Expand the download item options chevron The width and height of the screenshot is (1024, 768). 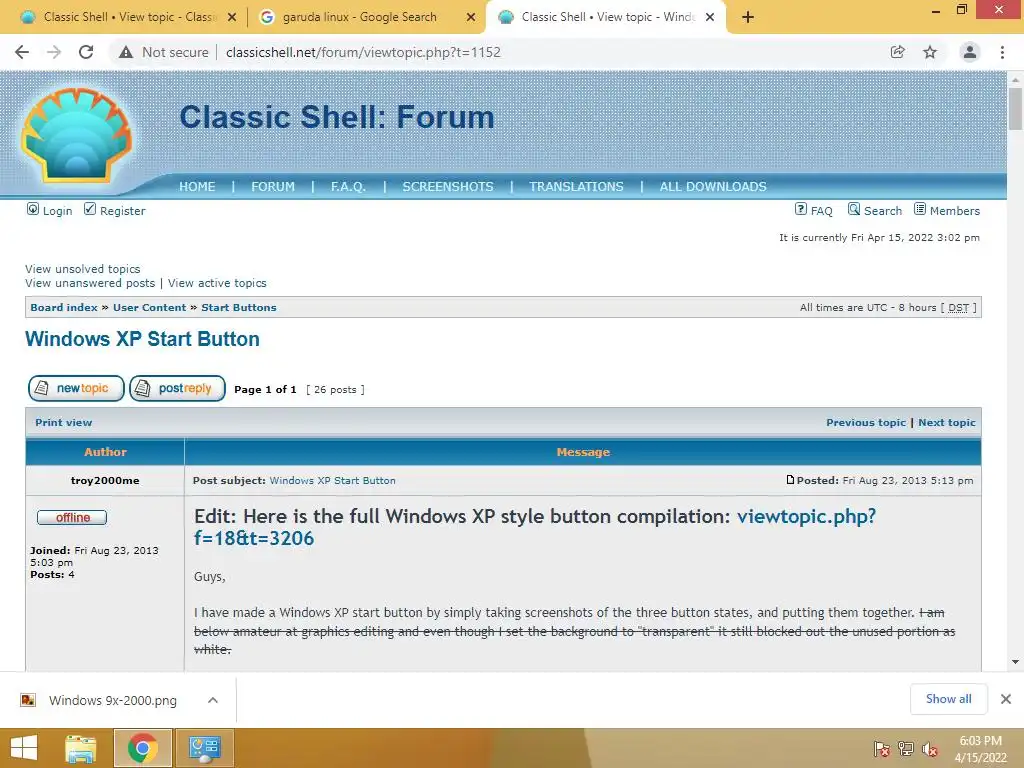click(212, 700)
